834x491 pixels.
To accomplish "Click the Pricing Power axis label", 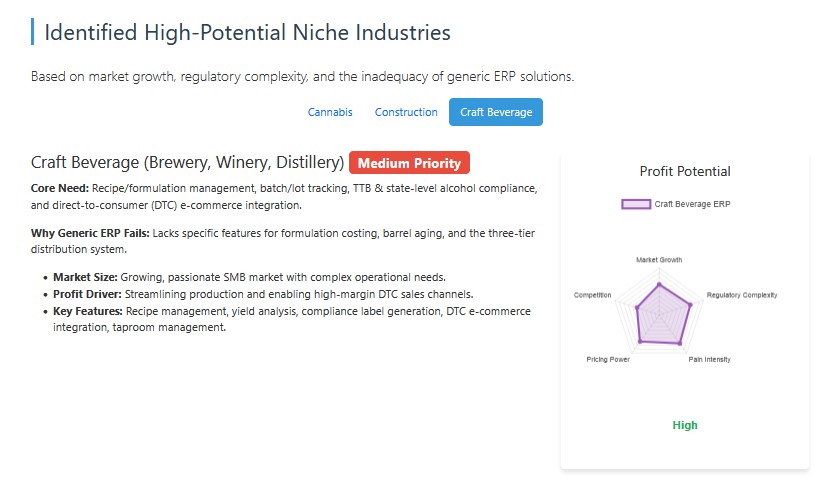I will [608, 359].
